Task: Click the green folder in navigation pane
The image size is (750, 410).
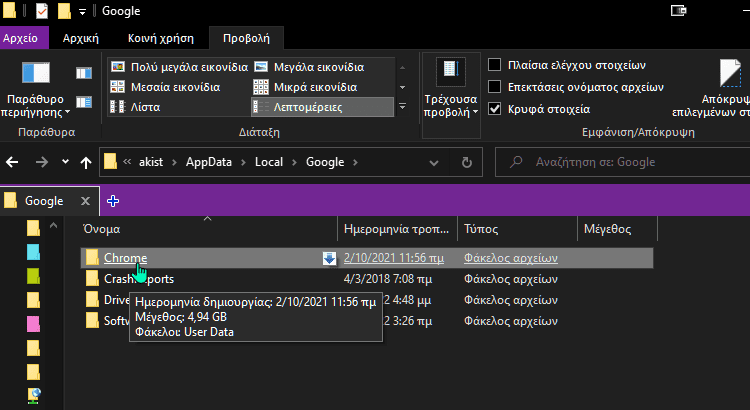Action: pyautogui.click(x=33, y=276)
